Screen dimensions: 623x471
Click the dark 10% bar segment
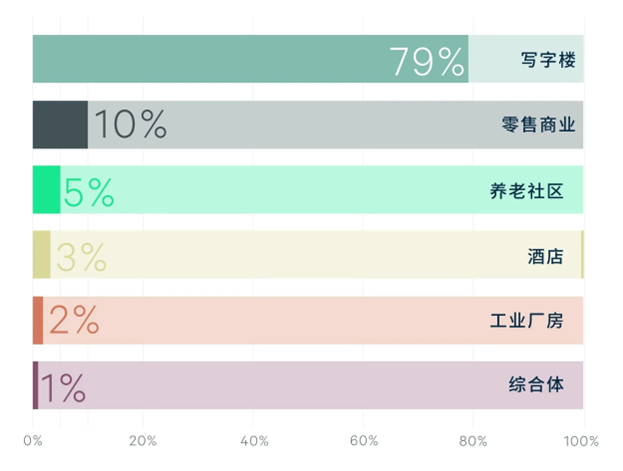click(60, 125)
